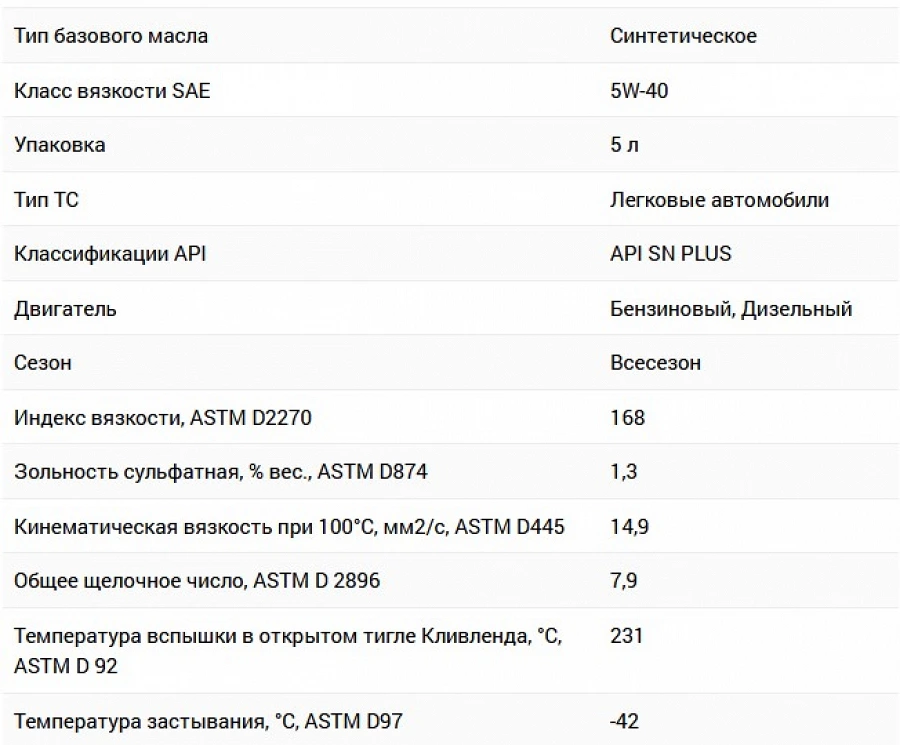The image size is (900, 745).
Task: Select the viscosity index value 168
Action: coord(627,417)
